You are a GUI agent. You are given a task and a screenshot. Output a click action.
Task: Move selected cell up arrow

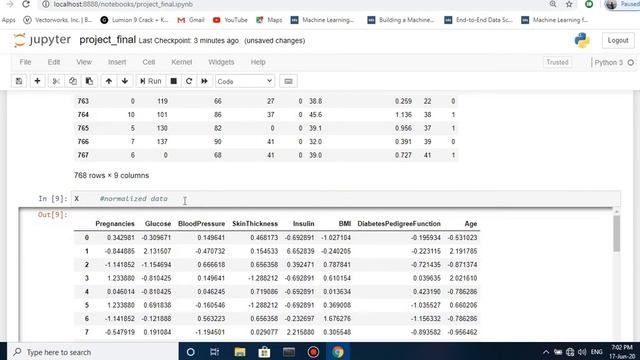tap(109, 81)
